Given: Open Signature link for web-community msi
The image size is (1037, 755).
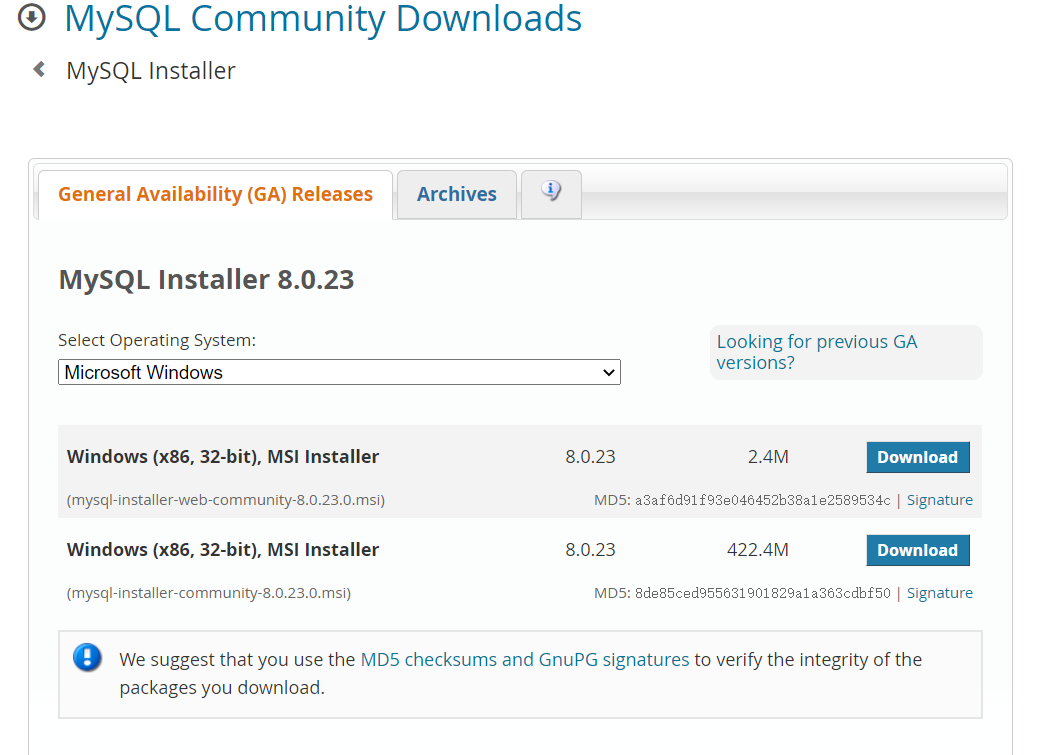Looking at the screenshot, I should (x=939, y=500).
